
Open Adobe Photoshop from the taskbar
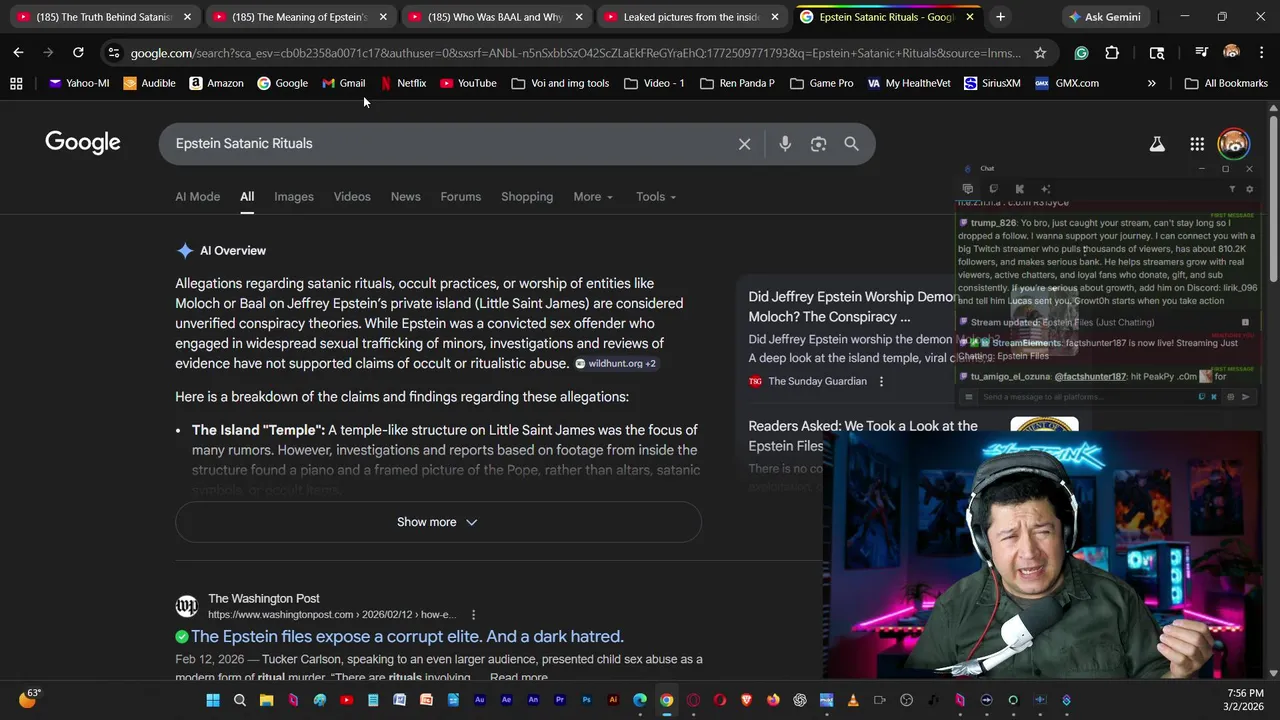(x=587, y=700)
